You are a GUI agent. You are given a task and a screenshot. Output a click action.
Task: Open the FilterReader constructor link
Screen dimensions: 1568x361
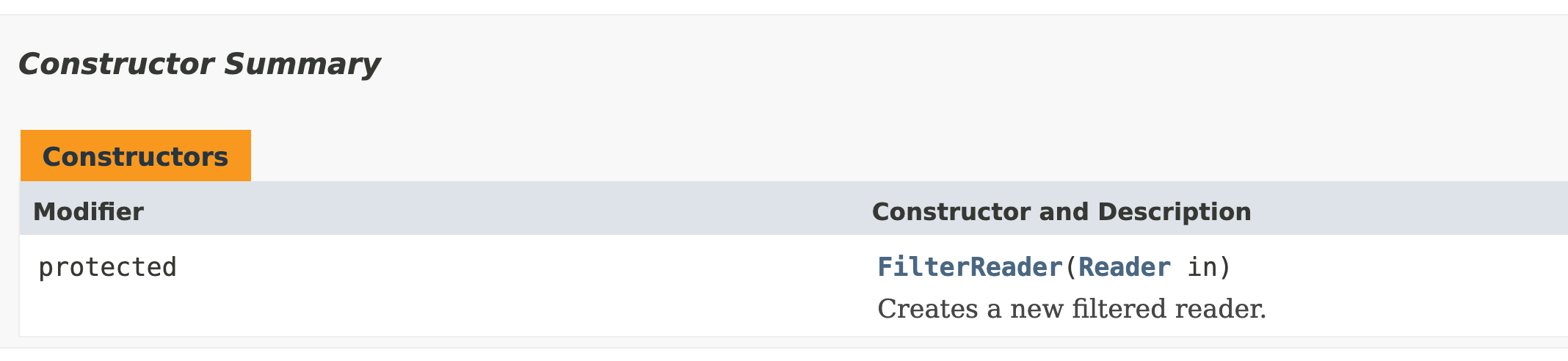970,267
